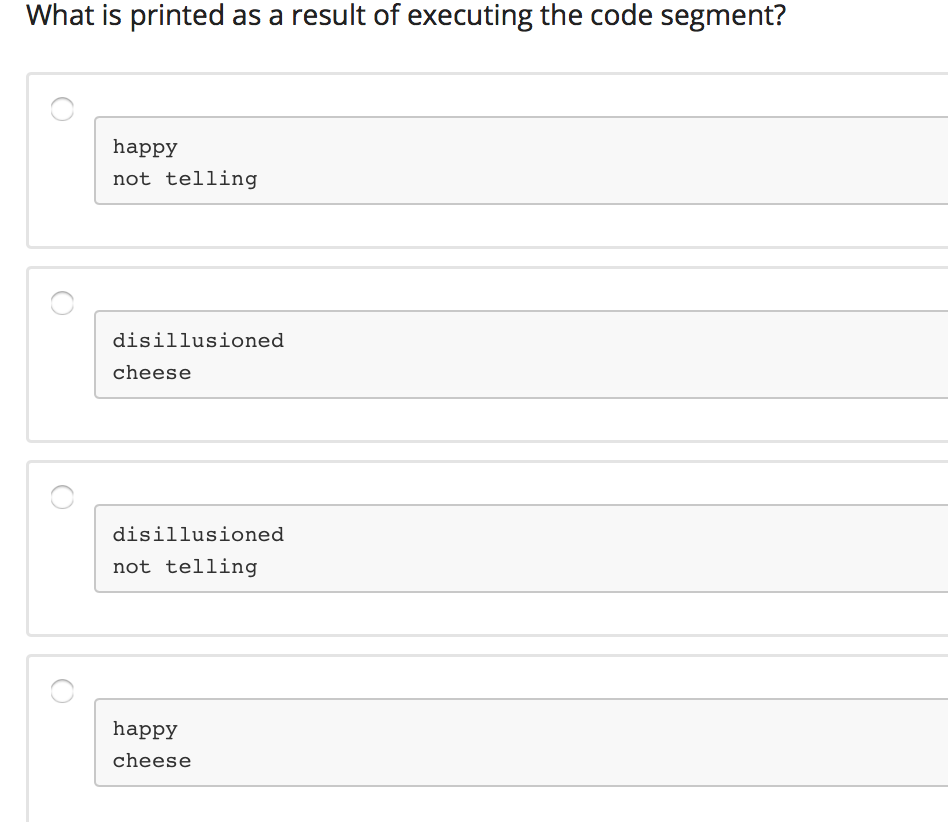Click the word "disillusioned" in option two
Image resolution: width=948 pixels, height=822 pixels.
[x=199, y=340]
